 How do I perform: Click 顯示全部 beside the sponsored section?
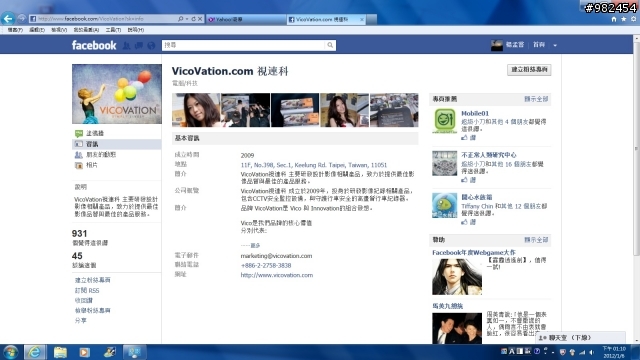tap(536, 240)
